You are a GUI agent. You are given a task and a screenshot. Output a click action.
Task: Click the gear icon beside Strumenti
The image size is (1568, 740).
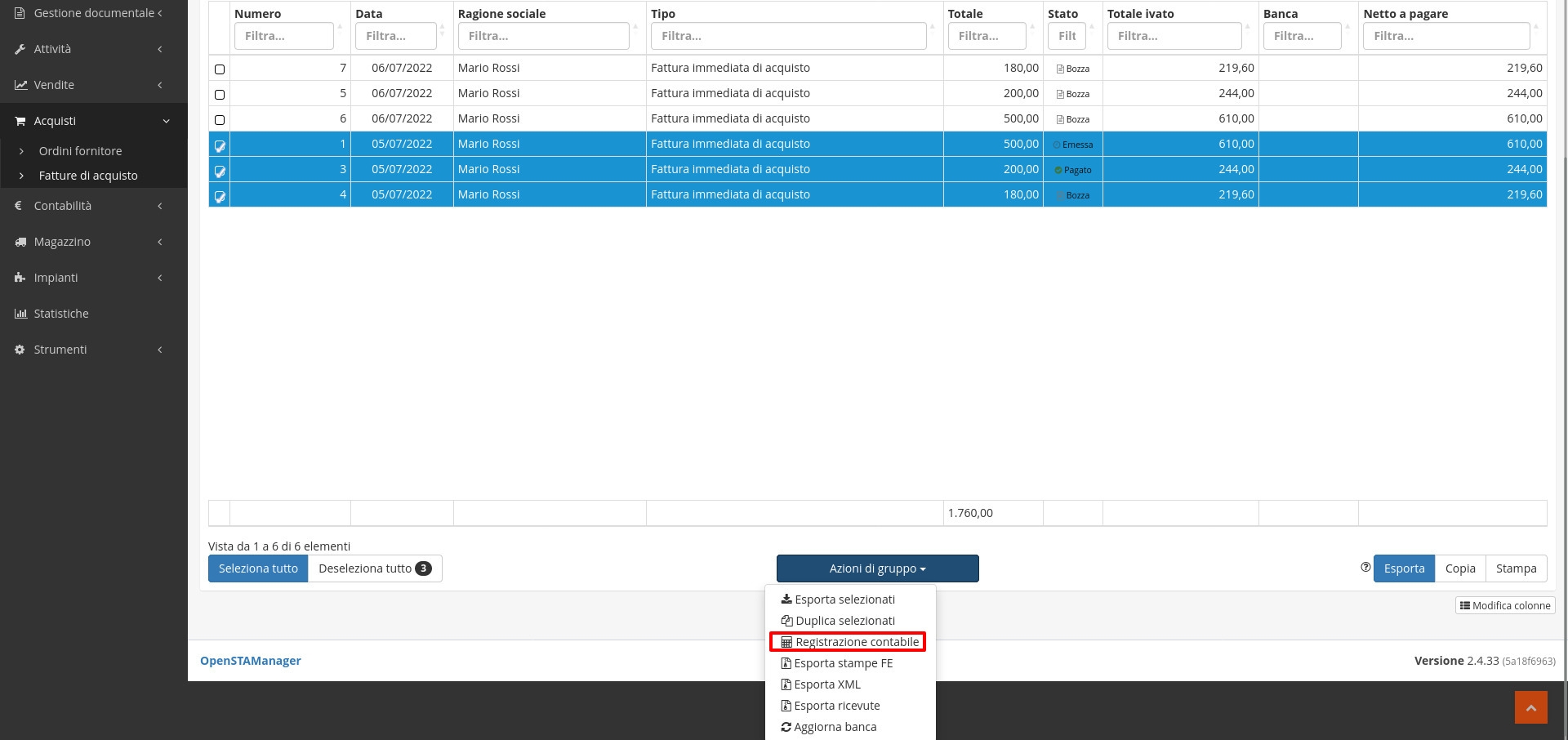[20, 350]
